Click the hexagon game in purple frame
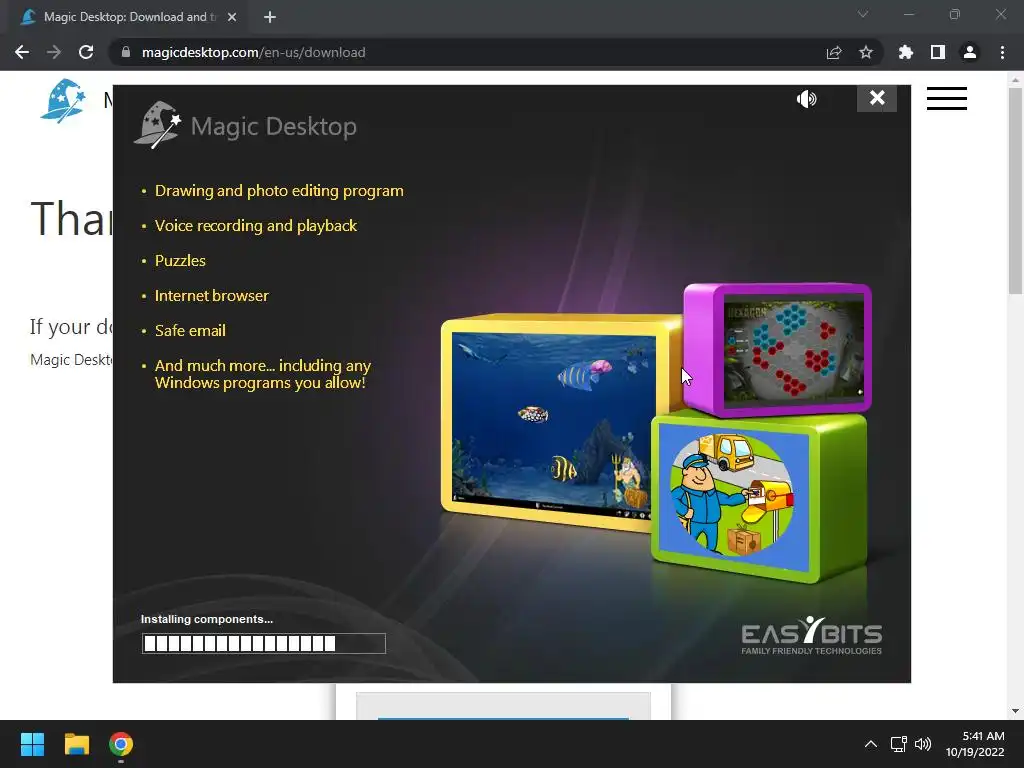The height and width of the screenshot is (768, 1024). (793, 351)
